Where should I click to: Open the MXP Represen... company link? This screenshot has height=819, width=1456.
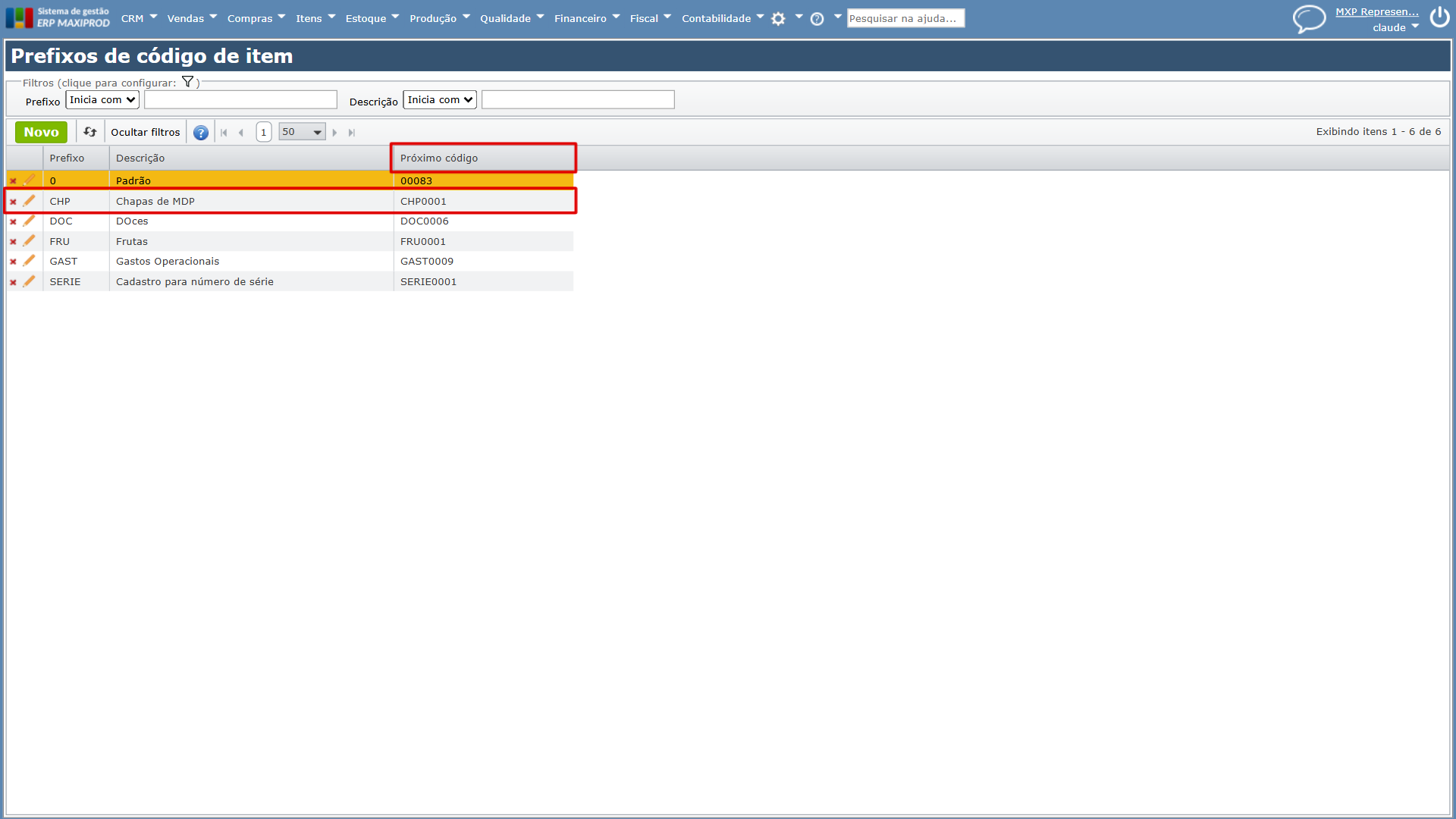click(1376, 11)
